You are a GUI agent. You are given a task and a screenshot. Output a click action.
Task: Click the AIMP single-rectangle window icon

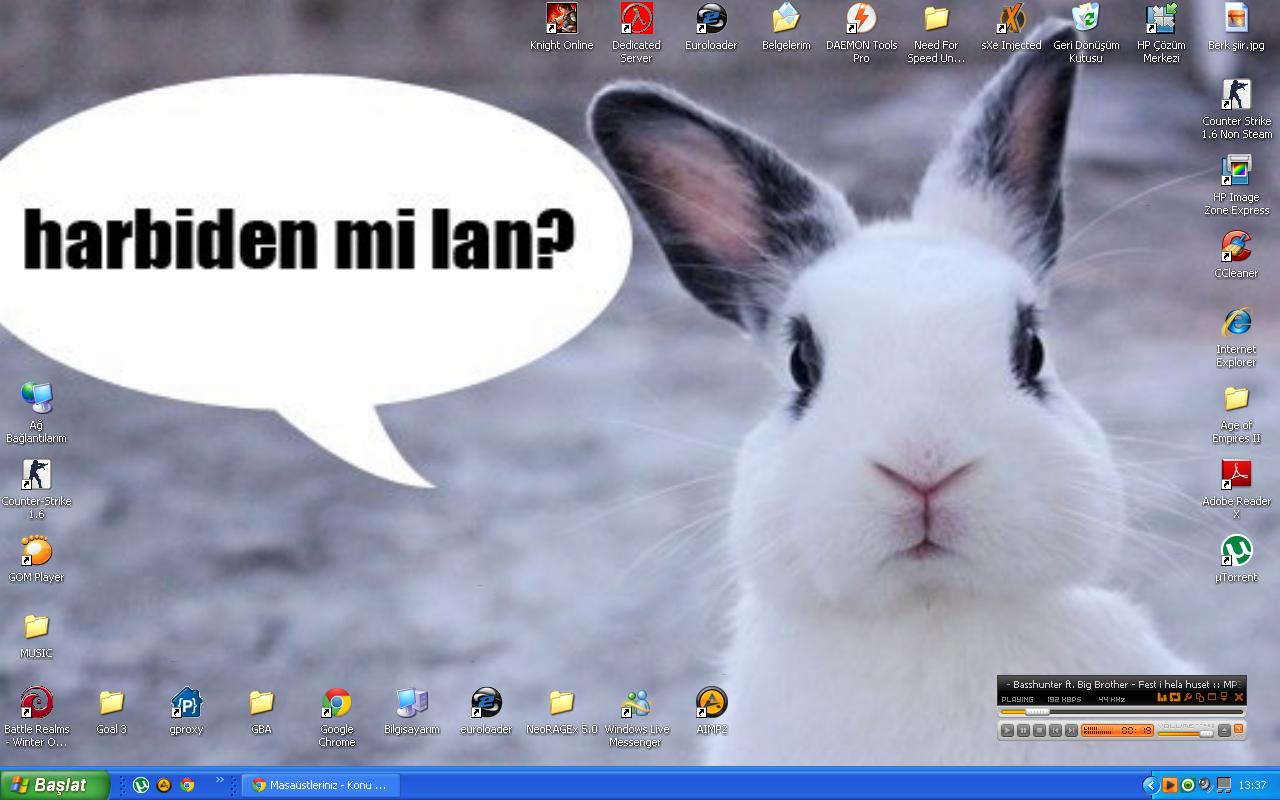[x=1212, y=697]
